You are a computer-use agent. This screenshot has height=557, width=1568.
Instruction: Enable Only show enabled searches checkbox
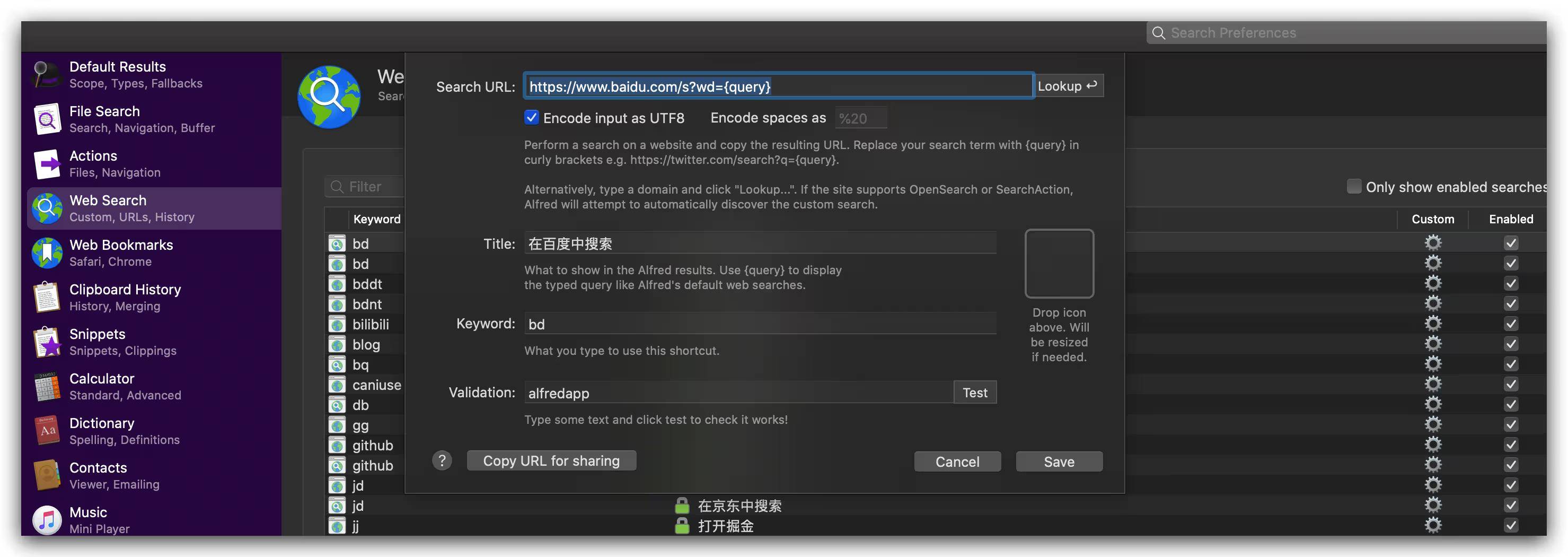click(1354, 187)
